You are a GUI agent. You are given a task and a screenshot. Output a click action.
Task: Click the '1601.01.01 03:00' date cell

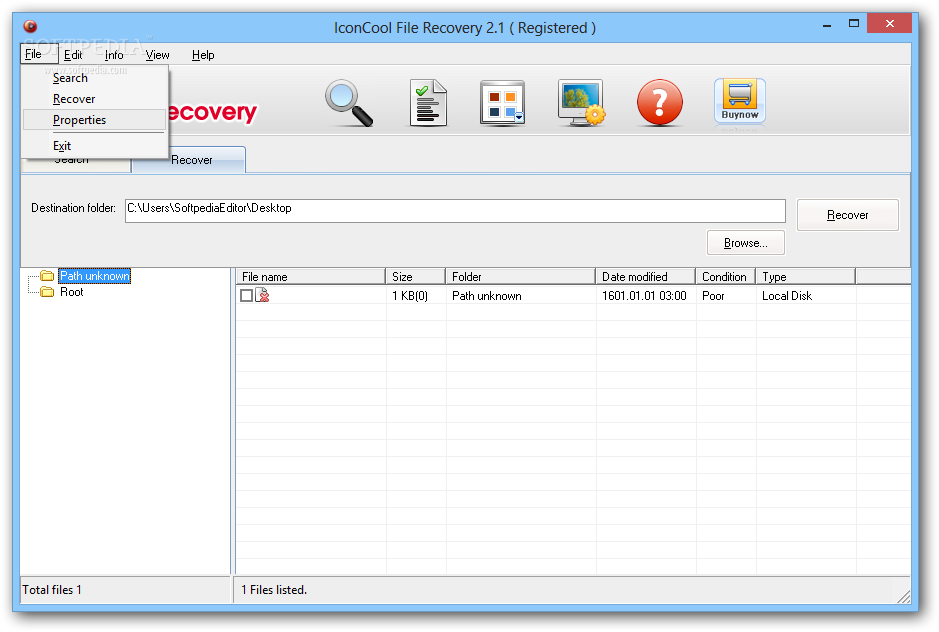point(644,296)
